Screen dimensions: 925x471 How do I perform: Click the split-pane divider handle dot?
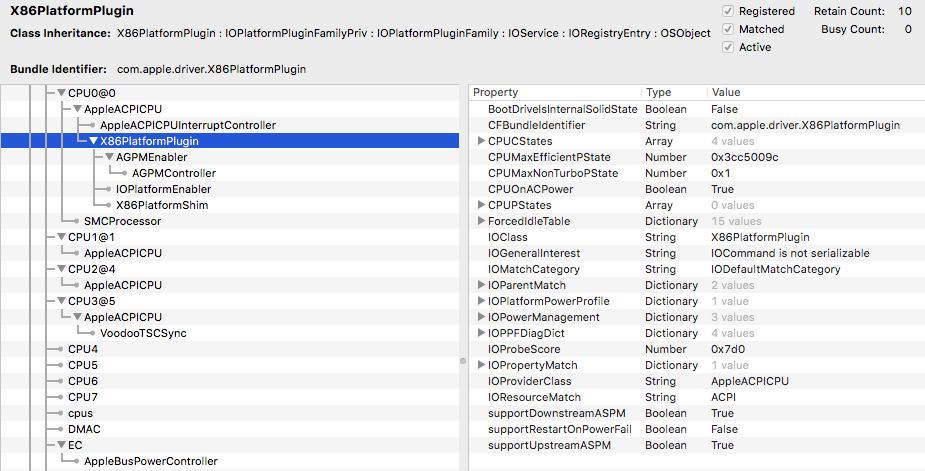tap(463, 361)
